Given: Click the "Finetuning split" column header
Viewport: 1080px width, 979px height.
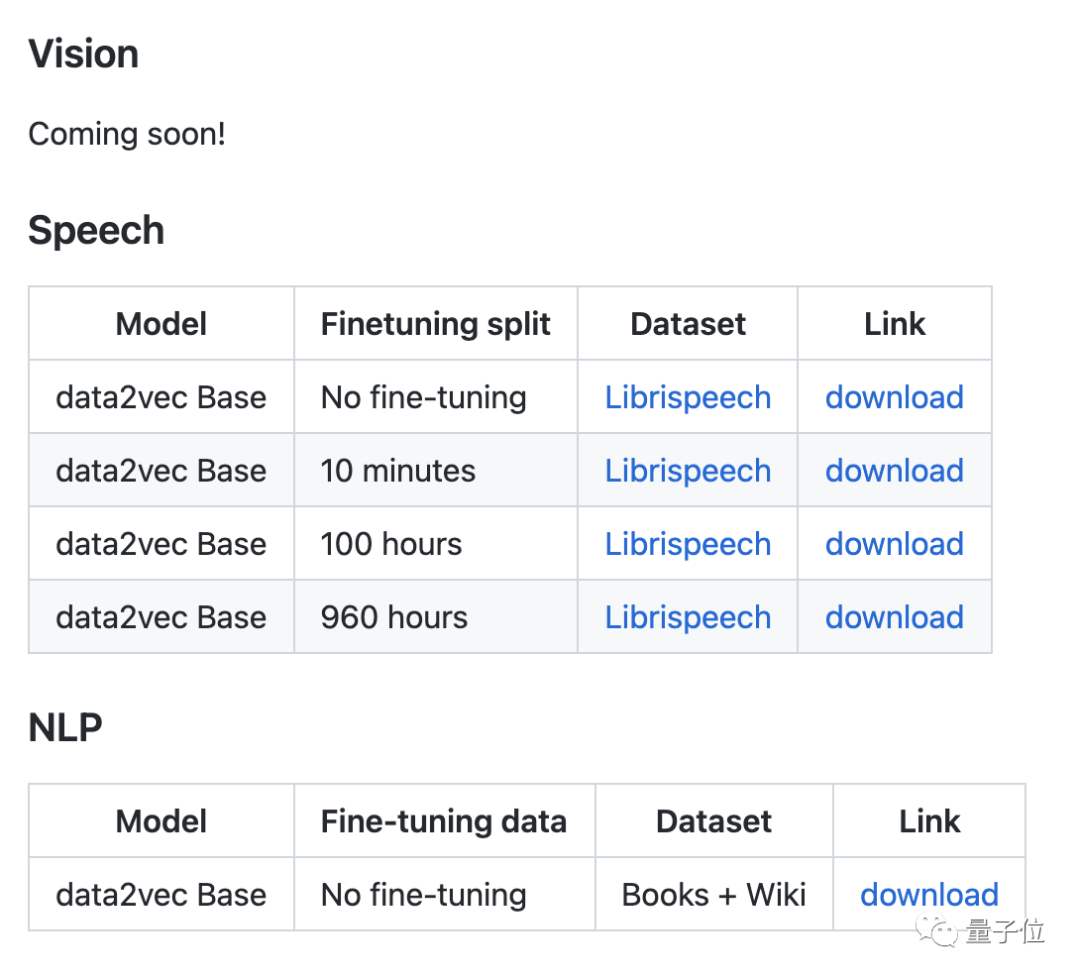Looking at the screenshot, I should [435, 324].
